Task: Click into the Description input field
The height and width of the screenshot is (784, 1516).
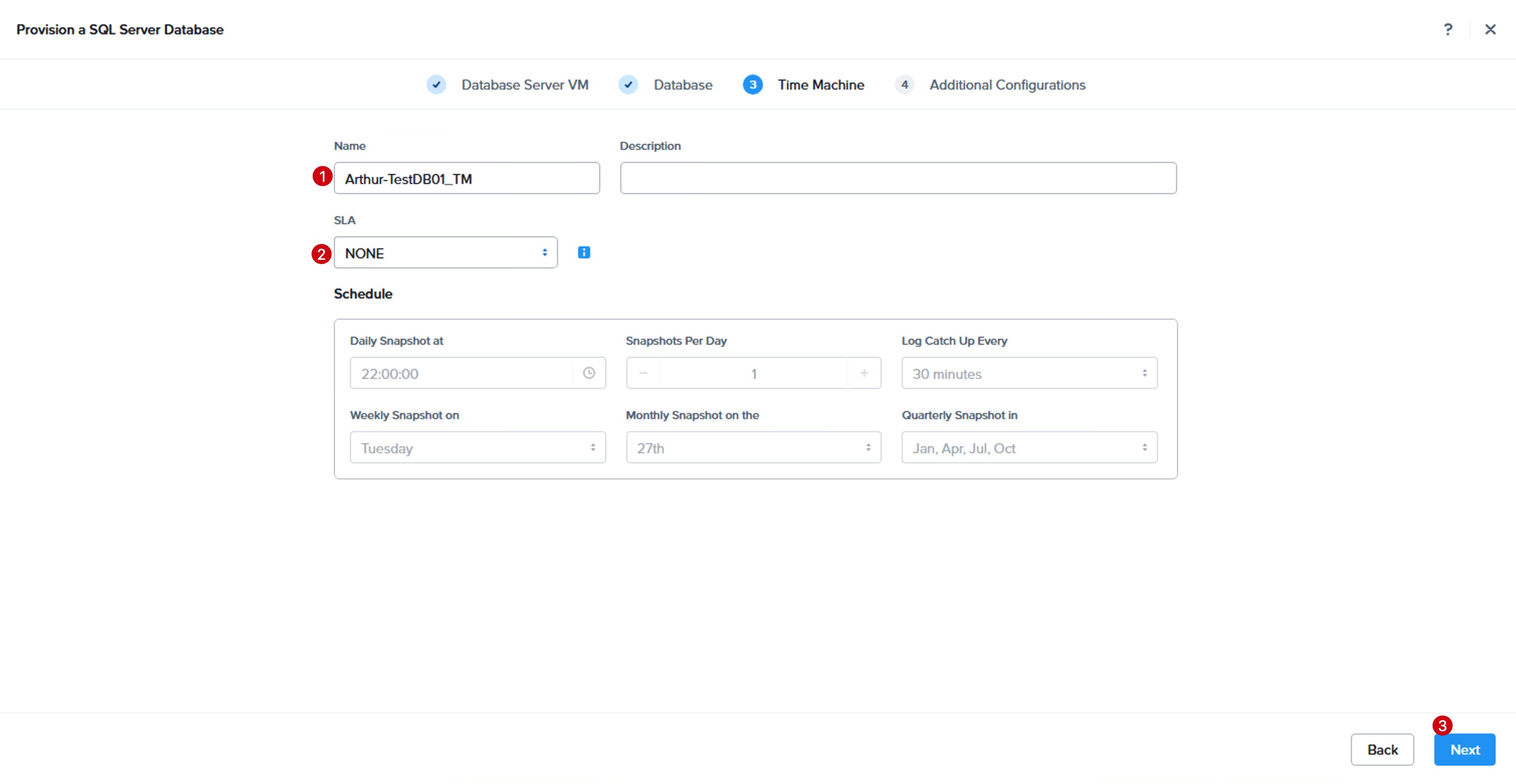Action: 898,178
